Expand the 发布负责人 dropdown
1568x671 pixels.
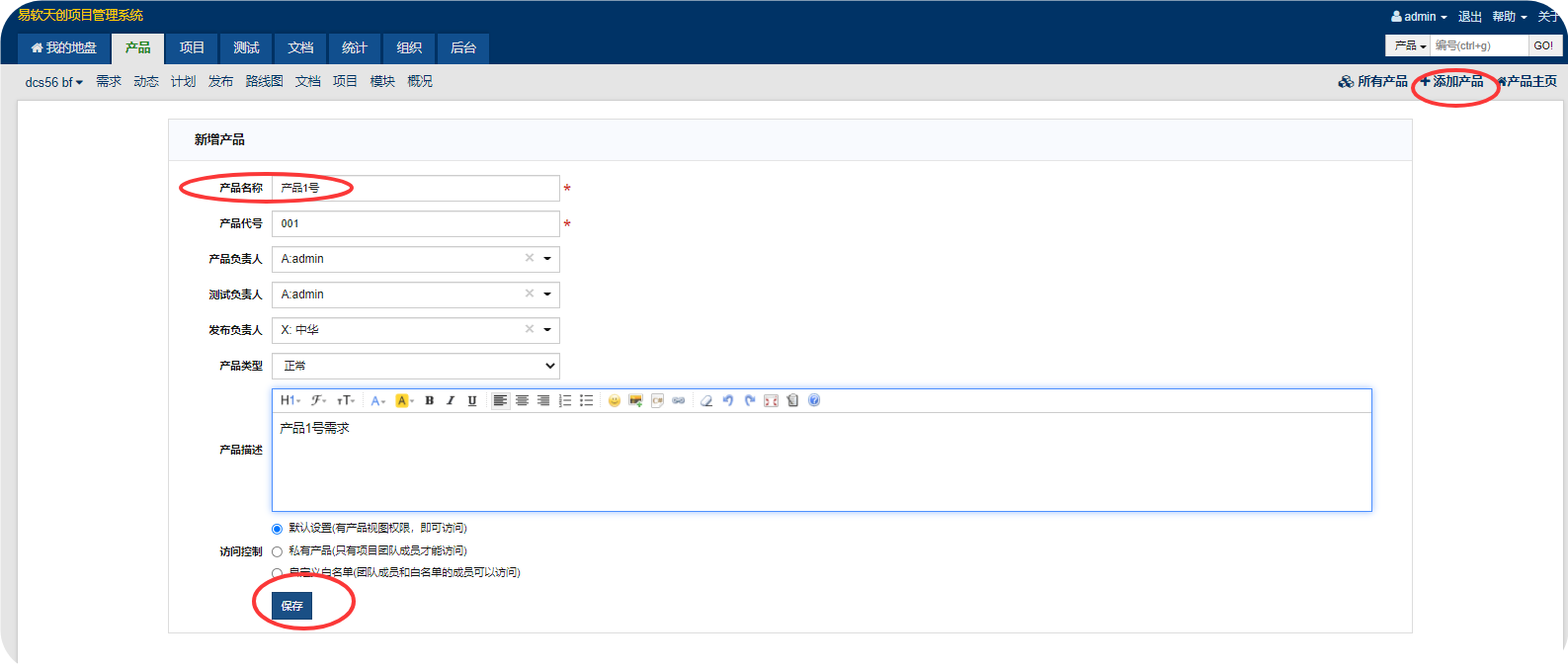click(x=547, y=330)
